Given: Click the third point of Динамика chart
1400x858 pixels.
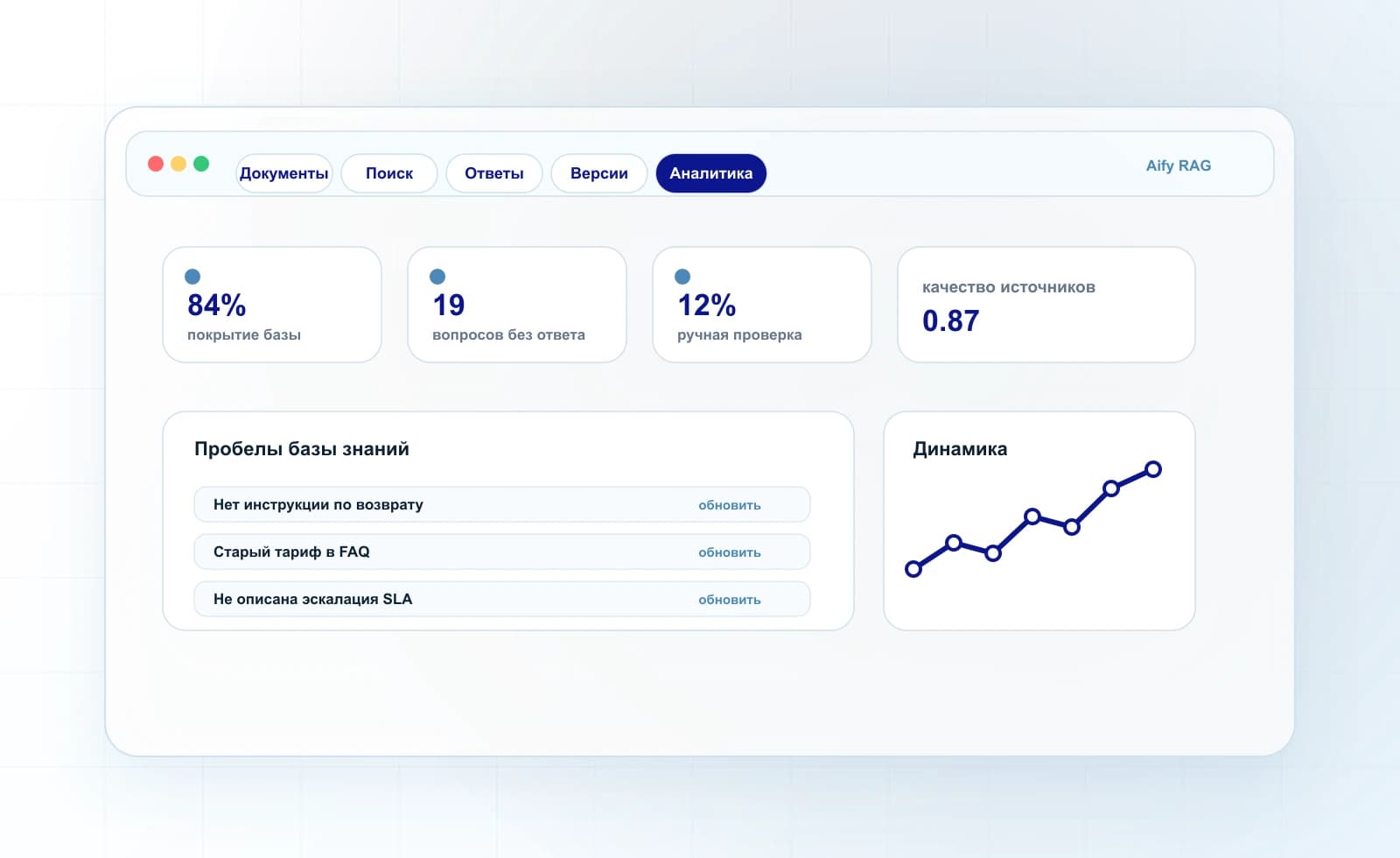Looking at the screenshot, I should tap(993, 553).
